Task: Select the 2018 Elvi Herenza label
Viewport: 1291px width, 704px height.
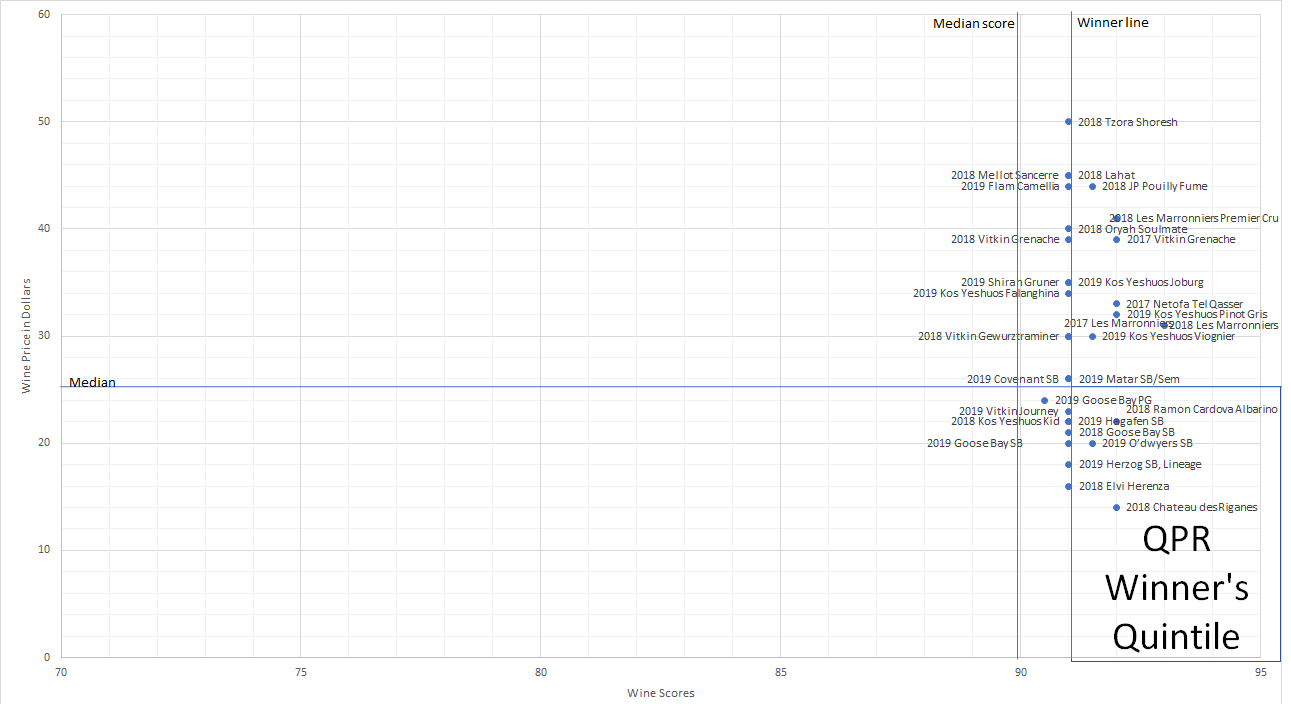Action: coord(1123,486)
